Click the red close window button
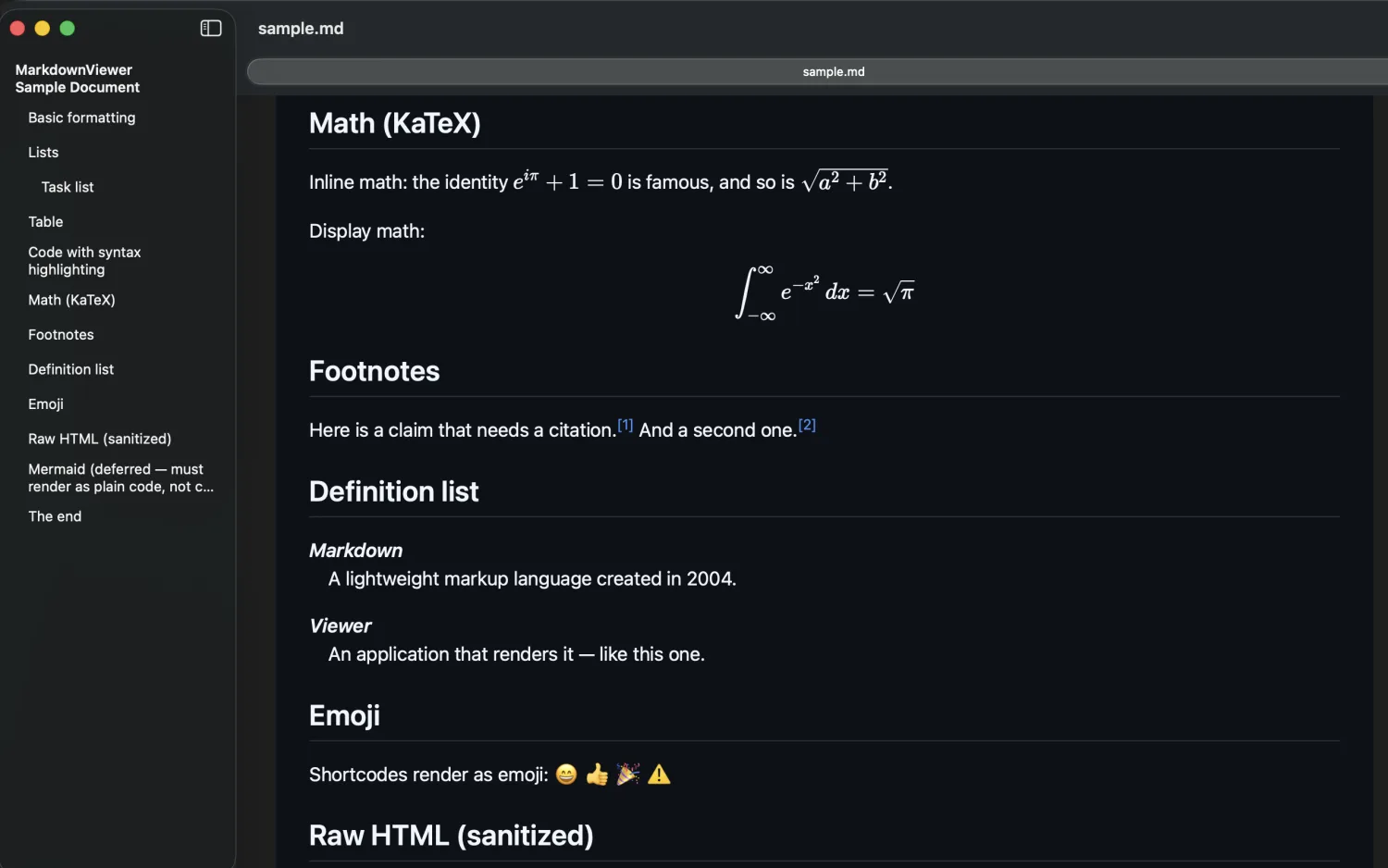The height and width of the screenshot is (868, 1388). click(17, 29)
